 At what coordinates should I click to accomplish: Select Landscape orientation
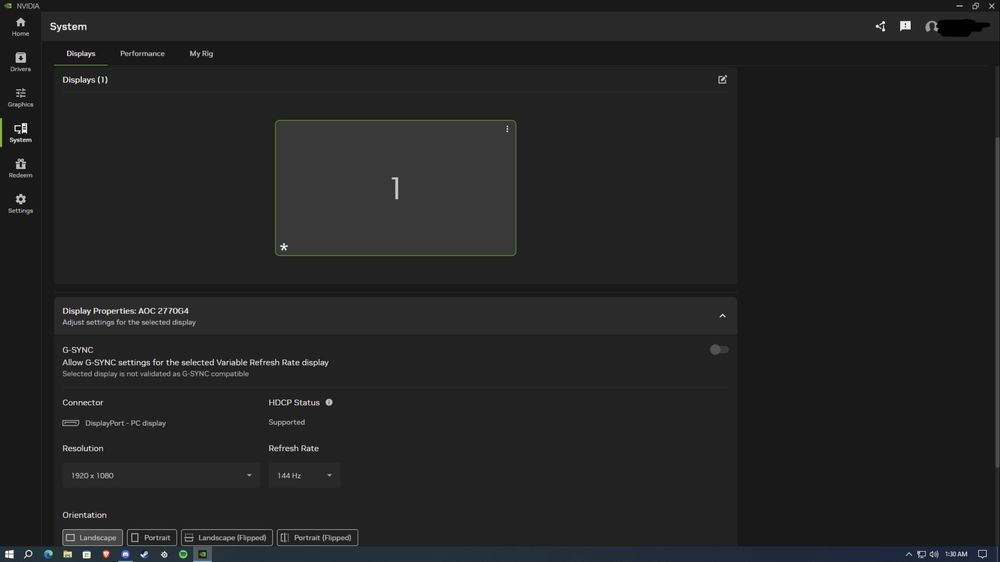(x=92, y=538)
